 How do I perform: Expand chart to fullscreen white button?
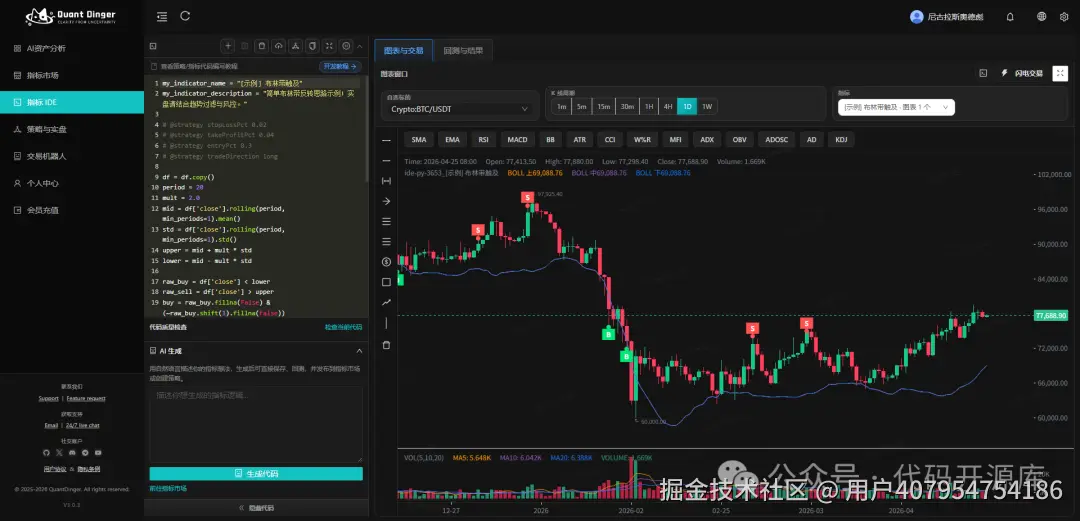1060,73
